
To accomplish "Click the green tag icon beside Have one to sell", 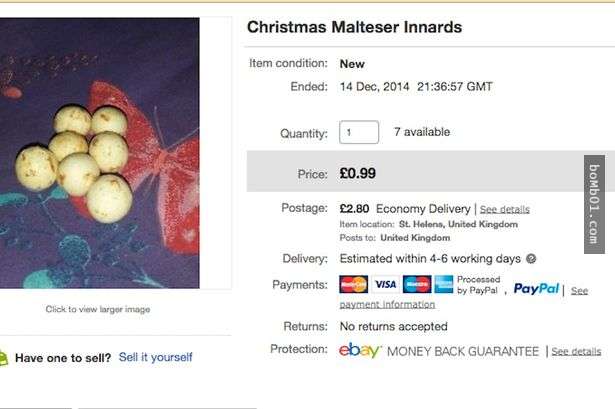I will point(3,357).
